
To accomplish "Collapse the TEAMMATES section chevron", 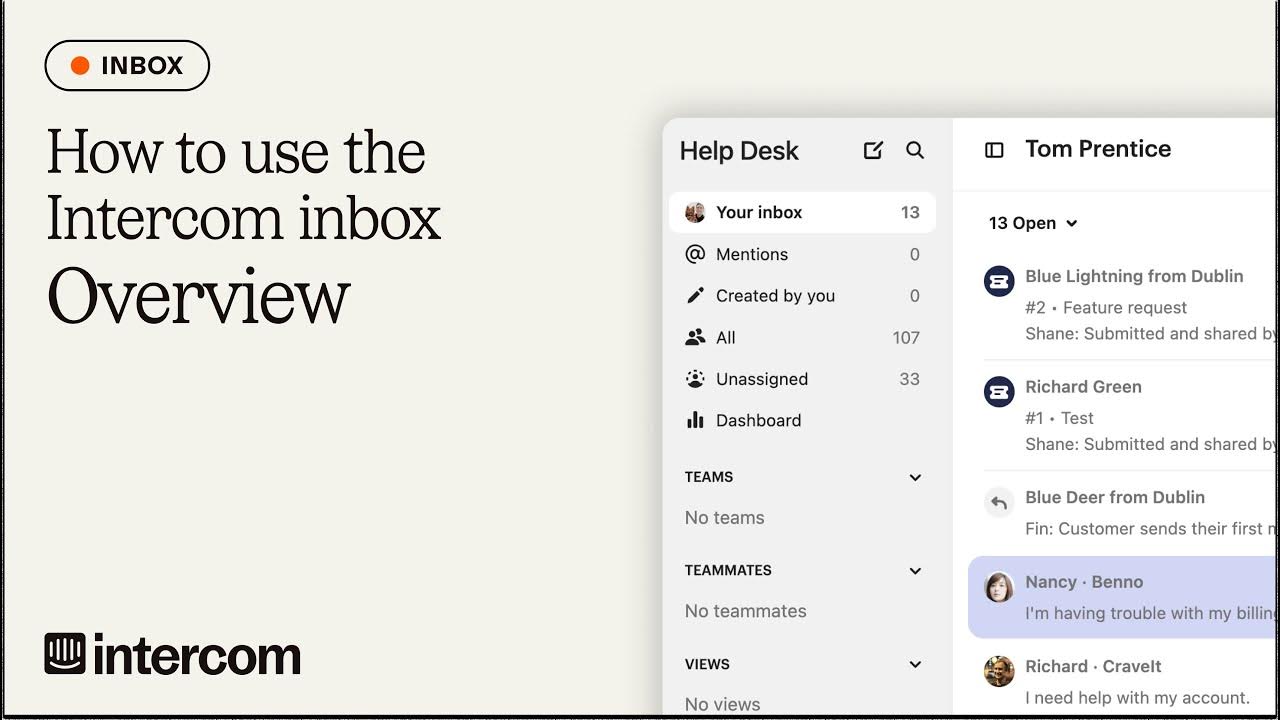I will point(915,571).
